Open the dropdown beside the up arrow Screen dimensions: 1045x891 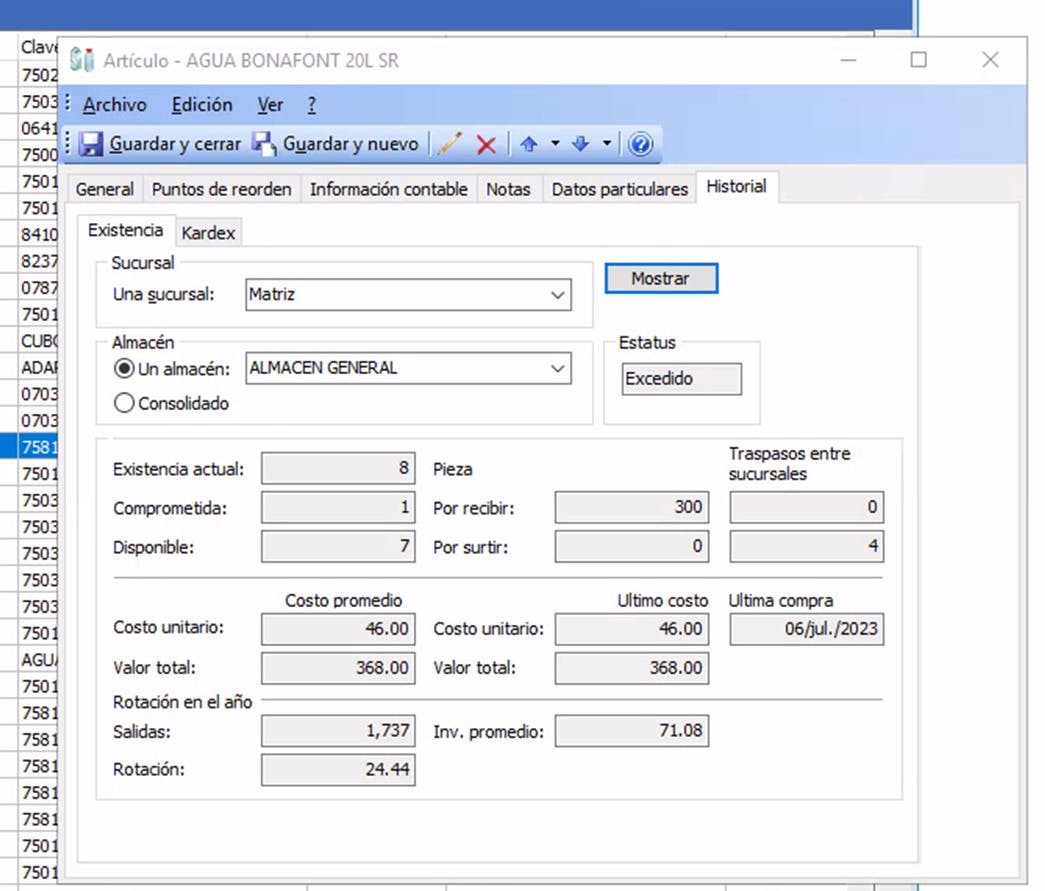tap(555, 145)
